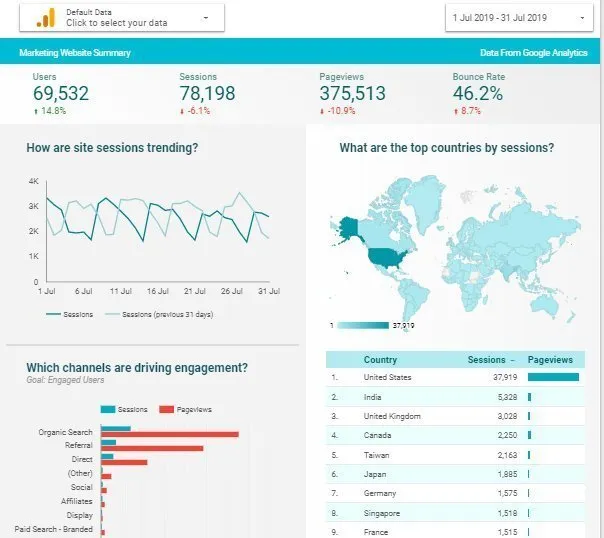Open the date range dropdown
604x538 pixels.
click(x=518, y=18)
